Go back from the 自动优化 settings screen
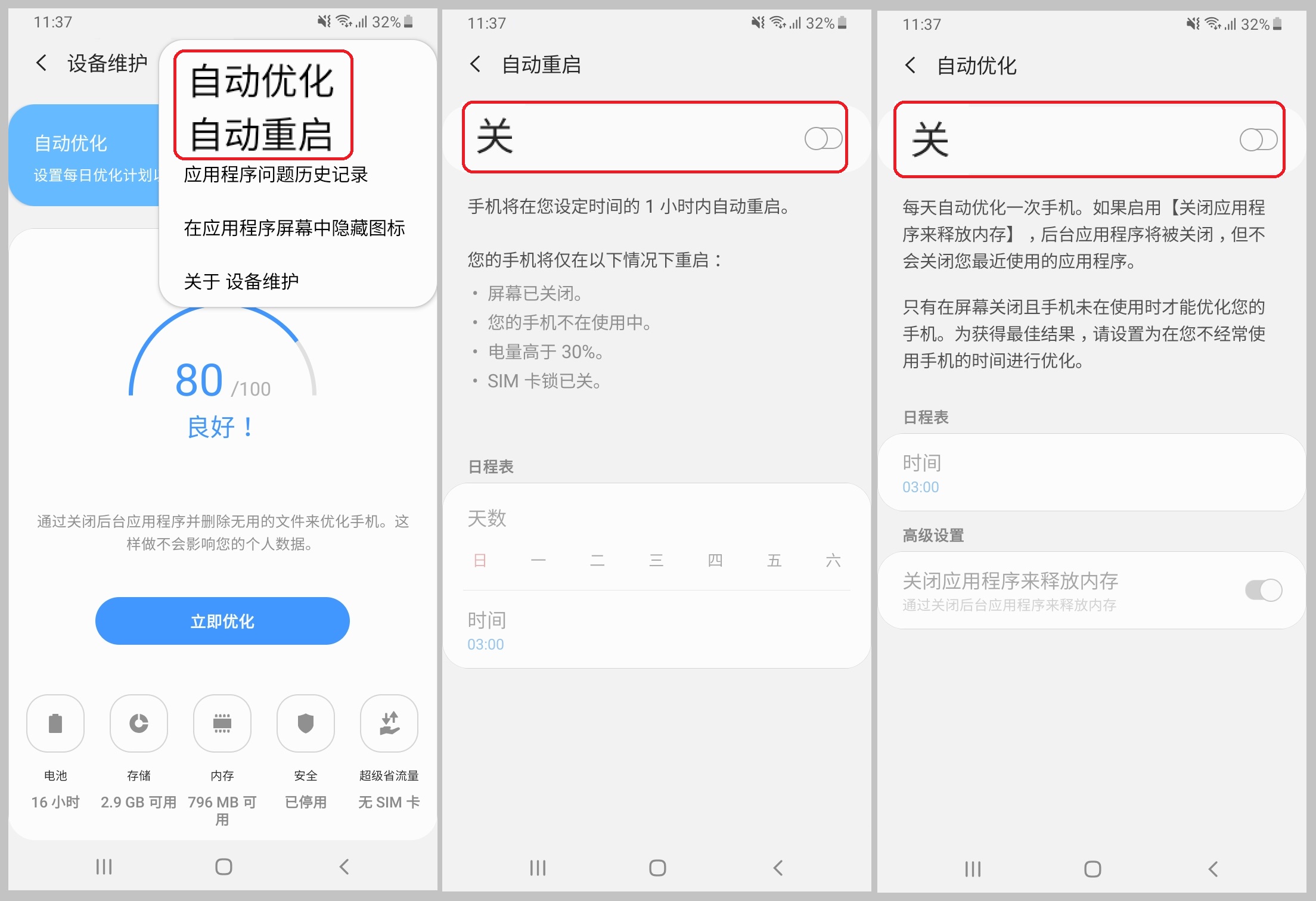 pos(910,65)
